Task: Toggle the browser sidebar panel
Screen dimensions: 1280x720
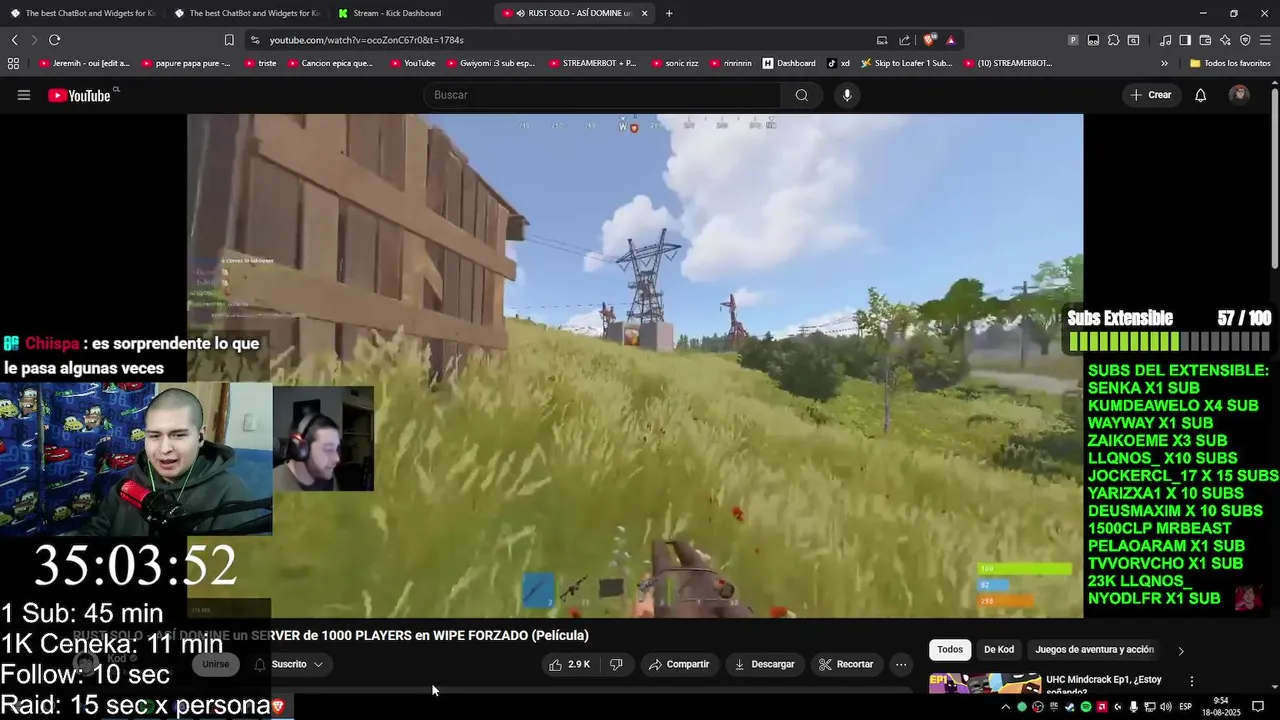Action: (x=1185, y=40)
